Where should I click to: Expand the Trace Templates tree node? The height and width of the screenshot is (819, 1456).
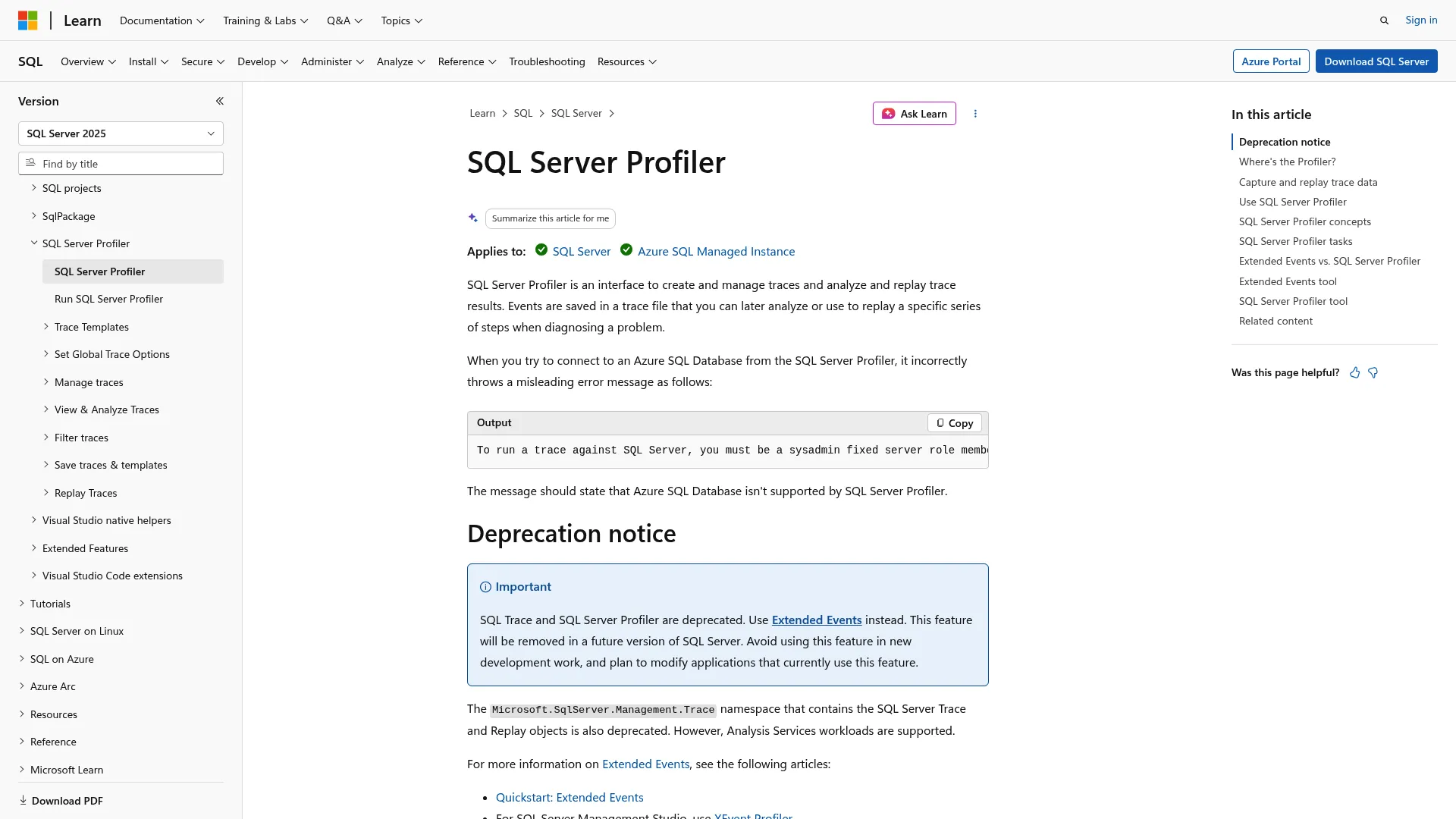(x=46, y=326)
